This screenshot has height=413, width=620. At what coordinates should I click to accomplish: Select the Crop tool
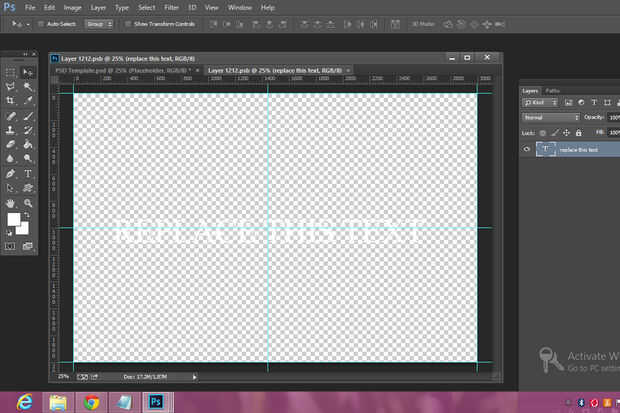11,101
